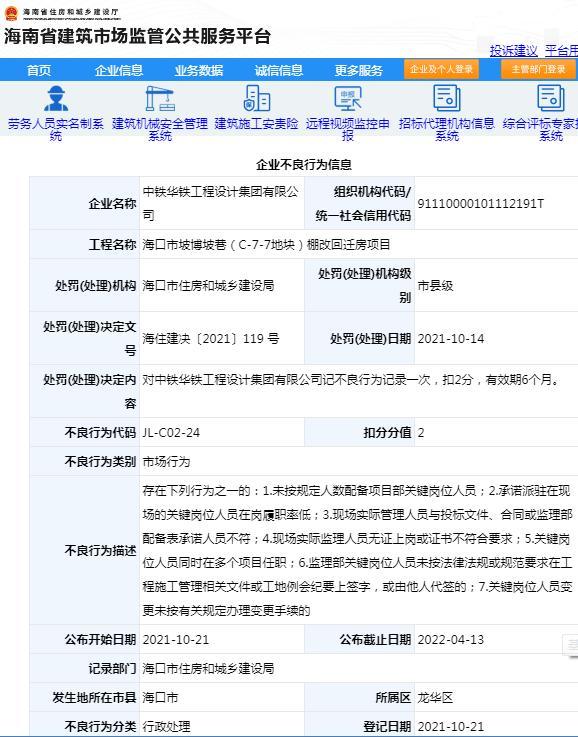Select the publish end date 2022-04-13
Image resolution: width=578 pixels, height=737 pixels.
coord(451,639)
